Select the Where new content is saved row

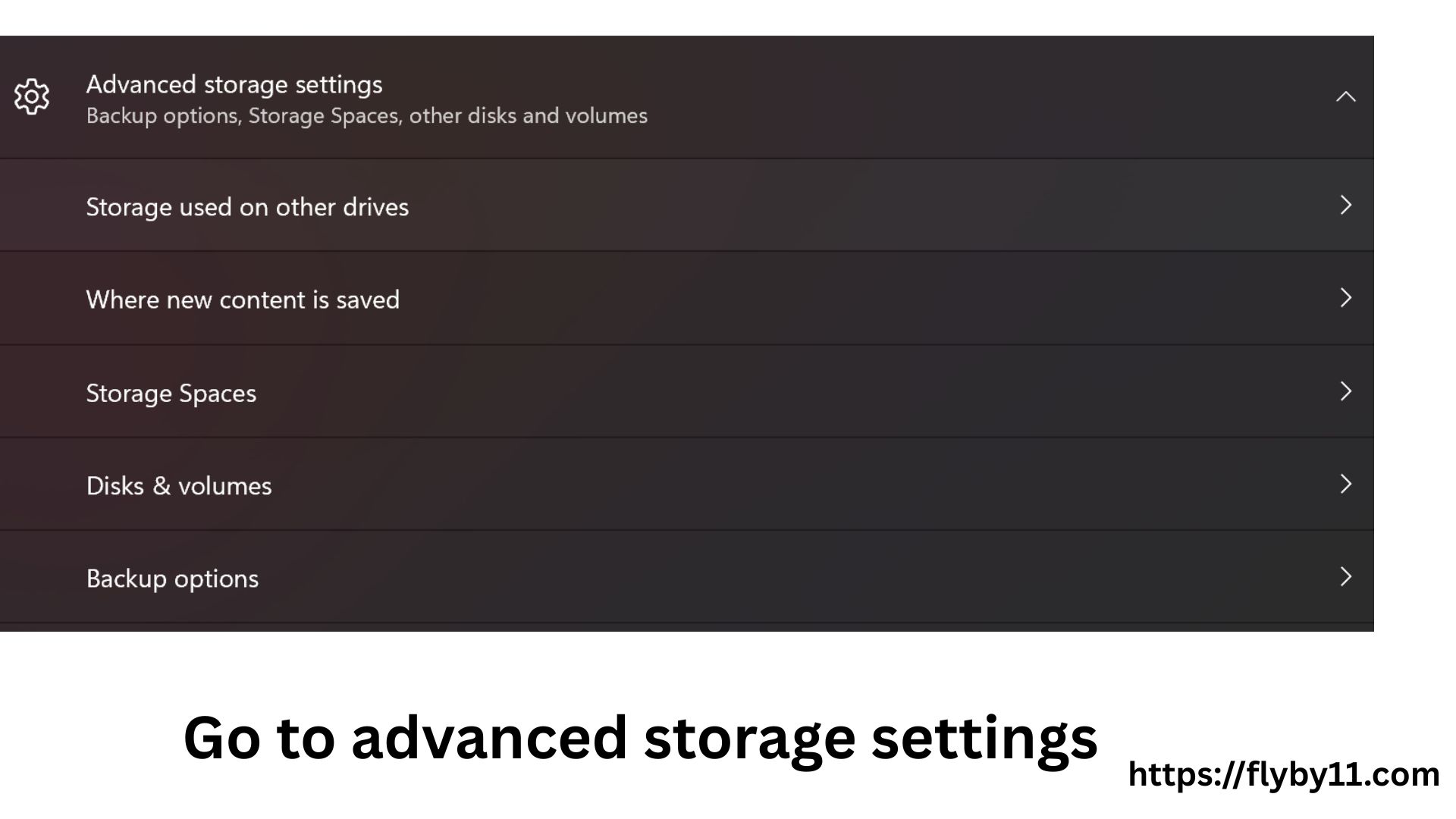243,298
